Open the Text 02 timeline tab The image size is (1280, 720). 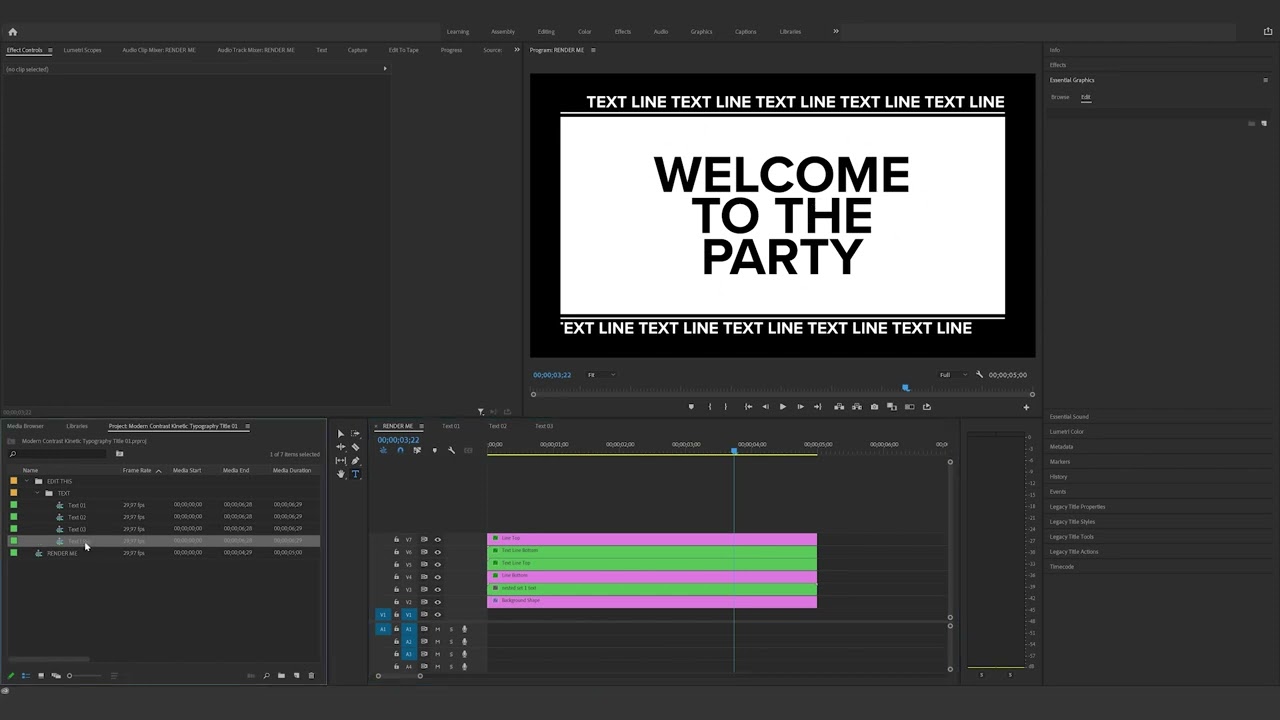point(497,426)
